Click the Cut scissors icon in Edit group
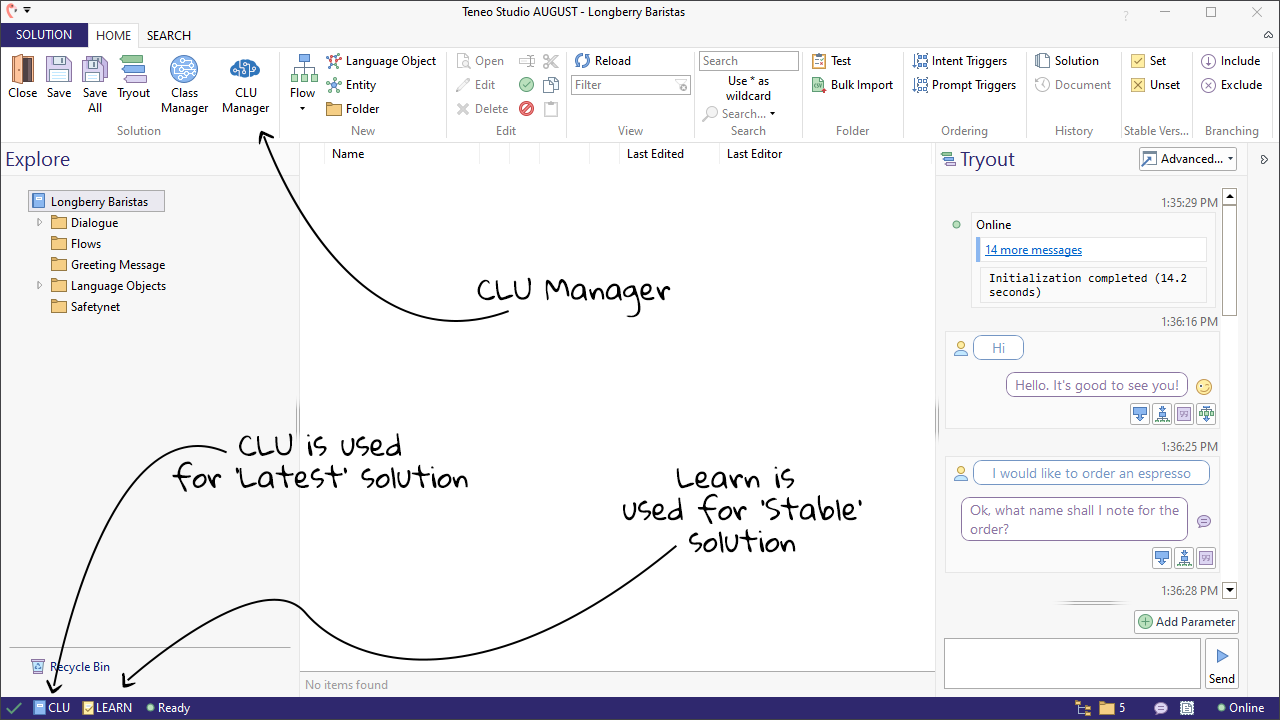This screenshot has height=720, width=1280. click(x=551, y=61)
